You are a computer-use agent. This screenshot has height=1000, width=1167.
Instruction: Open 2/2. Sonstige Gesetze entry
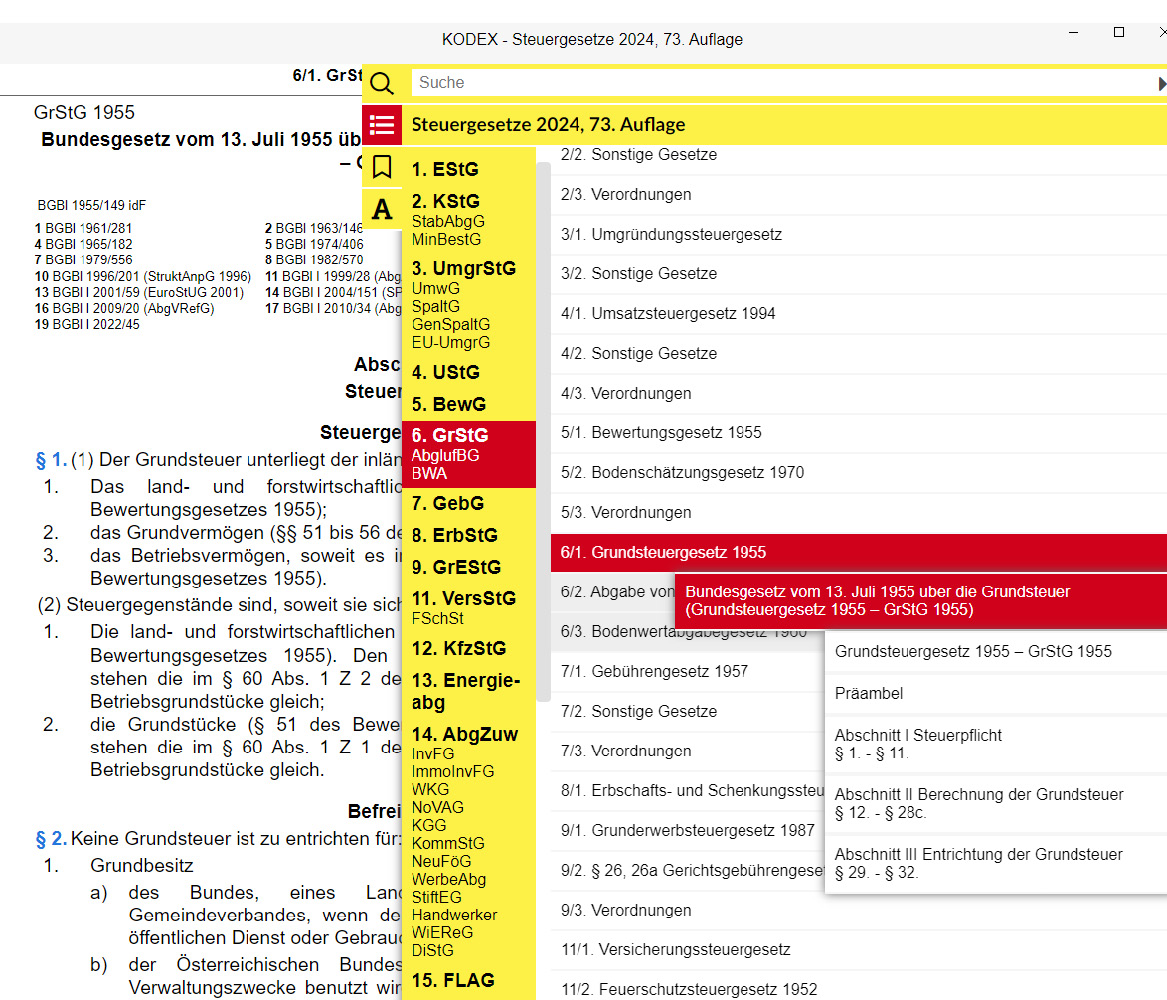pyautogui.click(x=859, y=155)
